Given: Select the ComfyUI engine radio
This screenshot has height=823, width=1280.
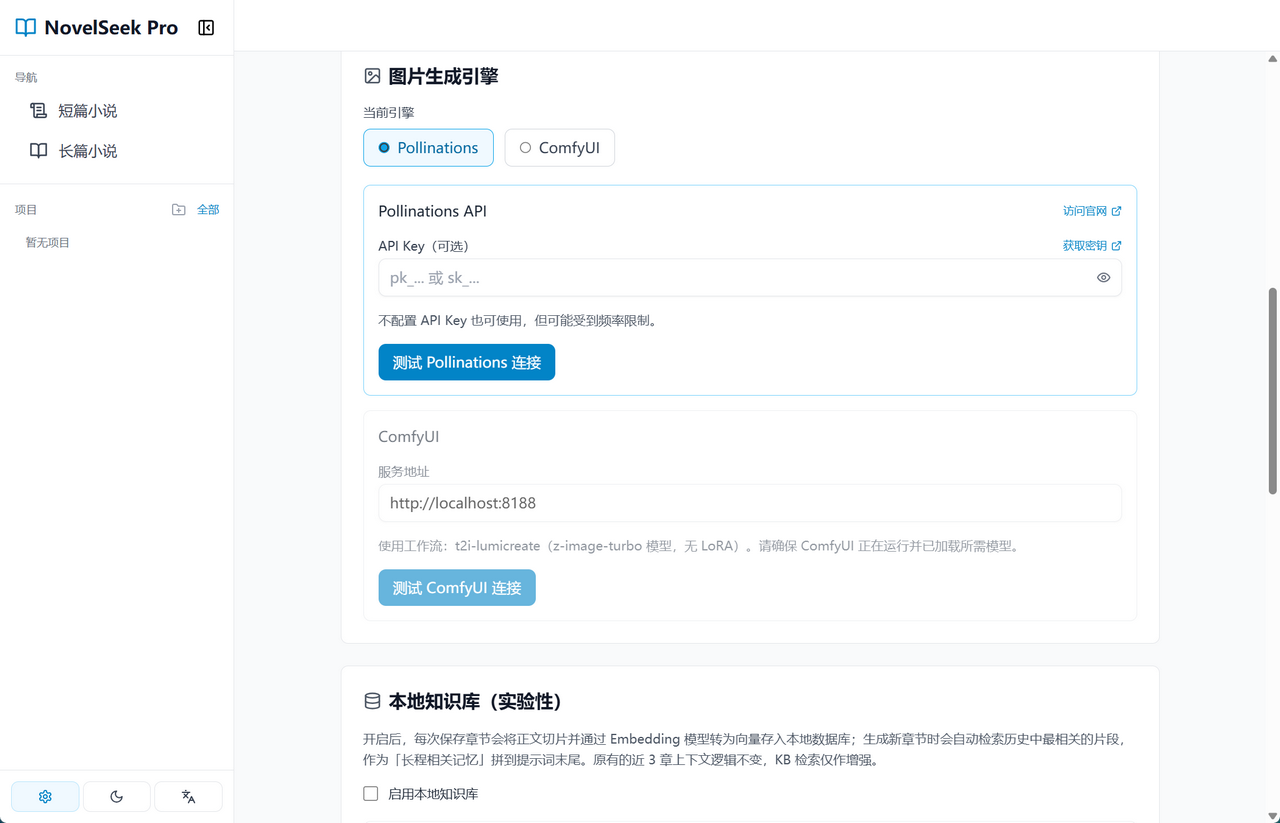Looking at the screenshot, I should coord(559,147).
